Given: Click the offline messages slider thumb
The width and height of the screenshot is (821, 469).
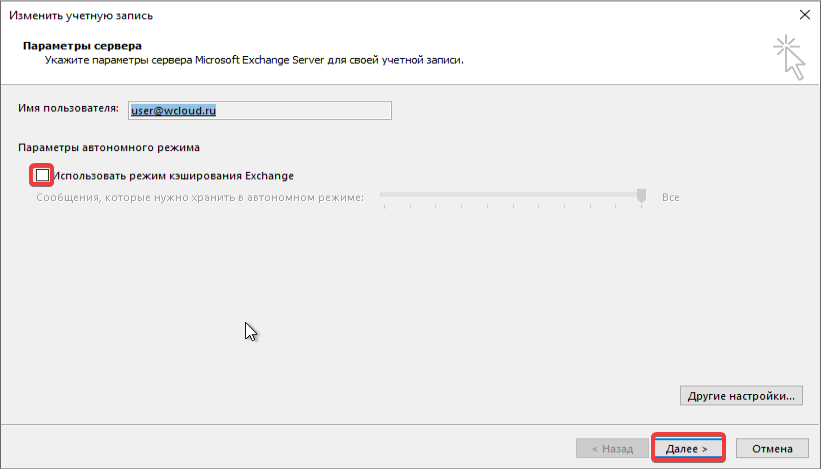Looking at the screenshot, I should pos(642,196).
